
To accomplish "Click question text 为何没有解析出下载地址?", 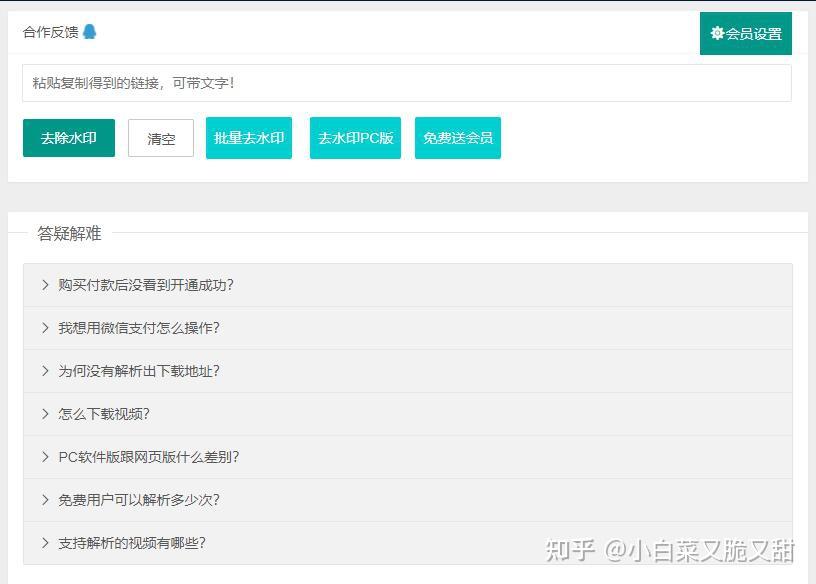I will click(x=139, y=371).
